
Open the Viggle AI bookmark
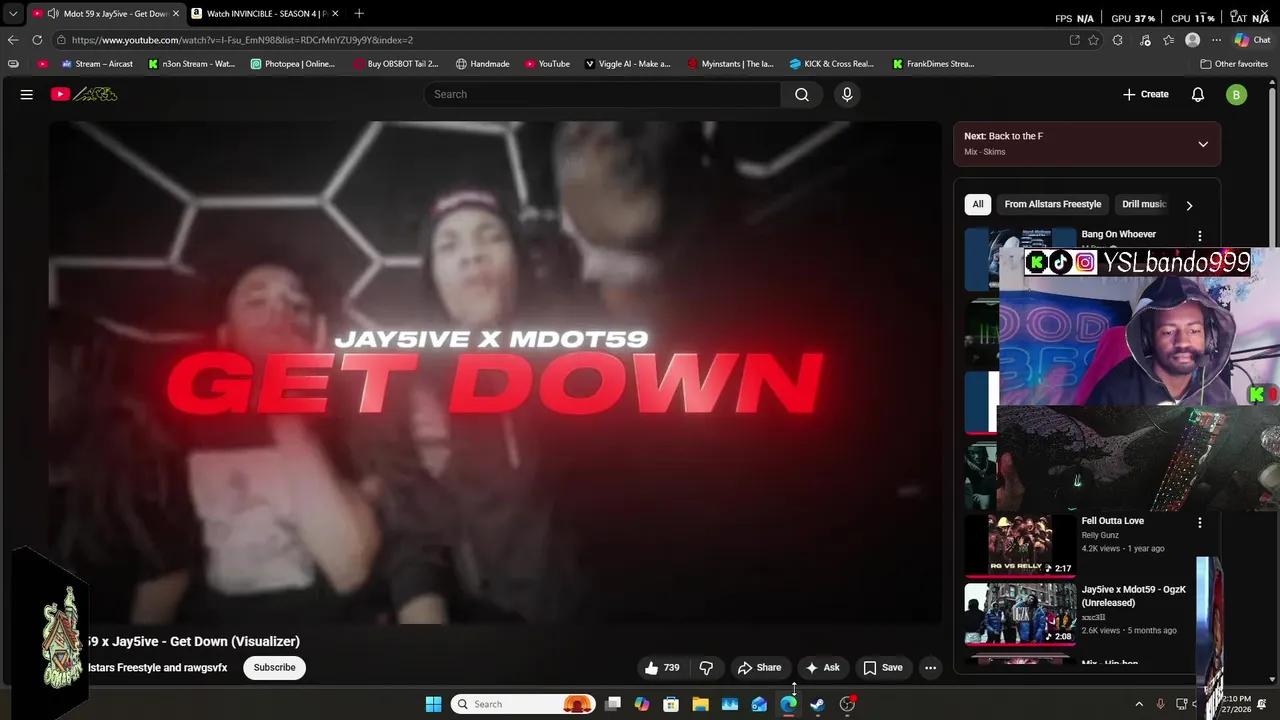[628, 64]
